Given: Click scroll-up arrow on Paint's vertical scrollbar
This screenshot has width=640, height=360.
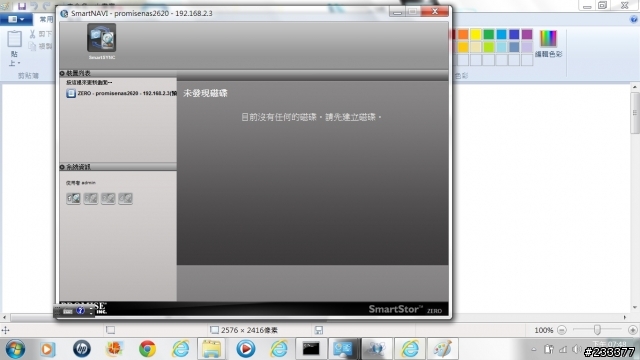Looking at the screenshot, I should click(x=635, y=87).
